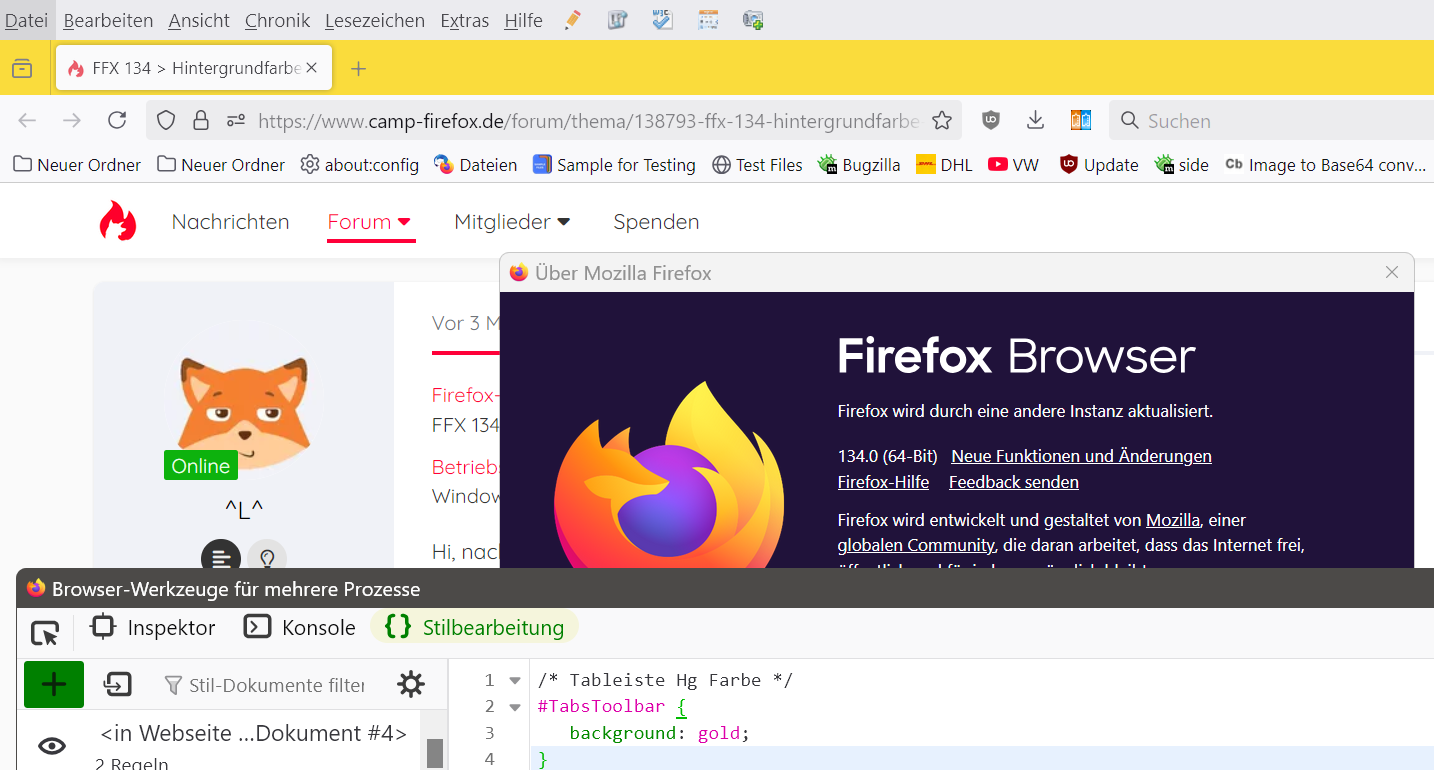Click the tracking protection shield icon
This screenshot has width=1434, height=770.
166,121
